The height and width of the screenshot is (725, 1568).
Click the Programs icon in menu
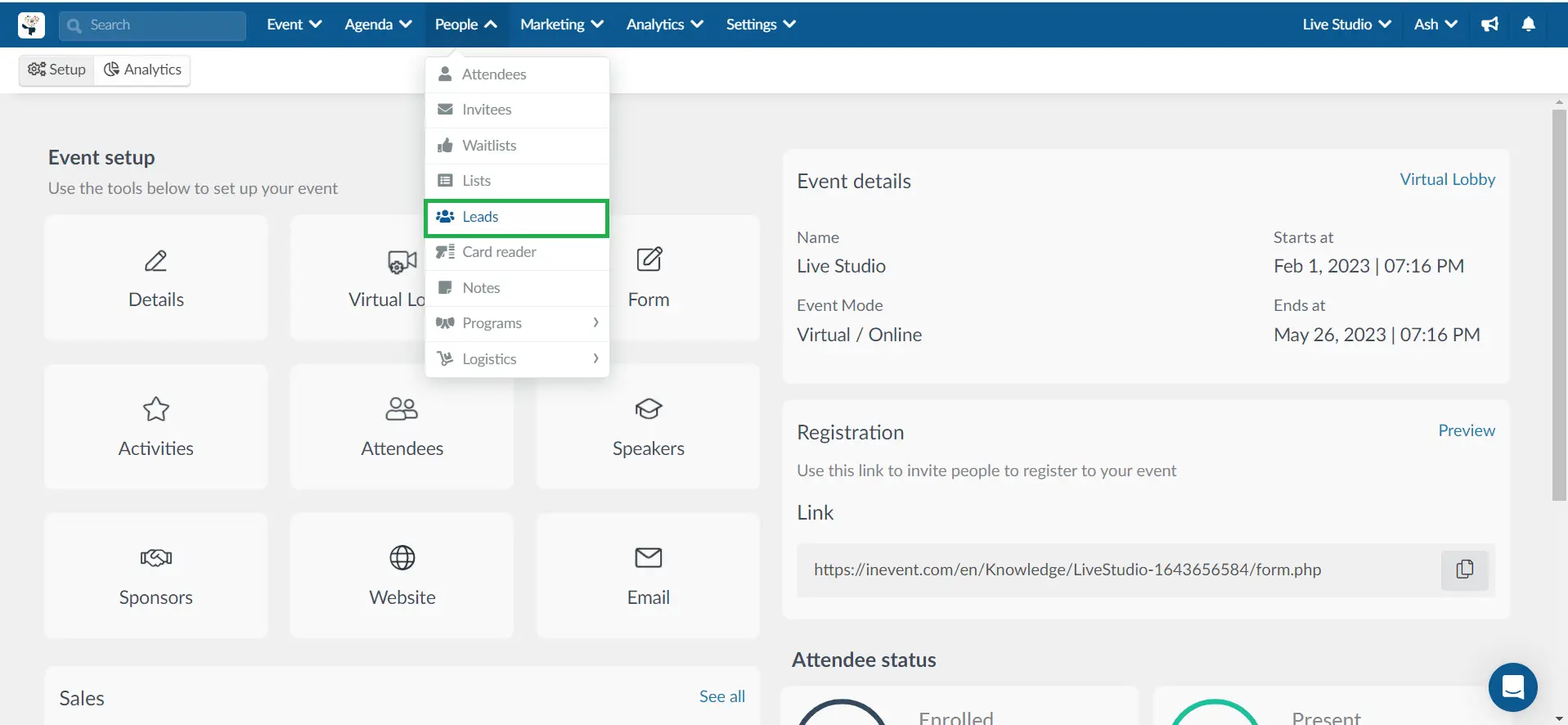(445, 323)
